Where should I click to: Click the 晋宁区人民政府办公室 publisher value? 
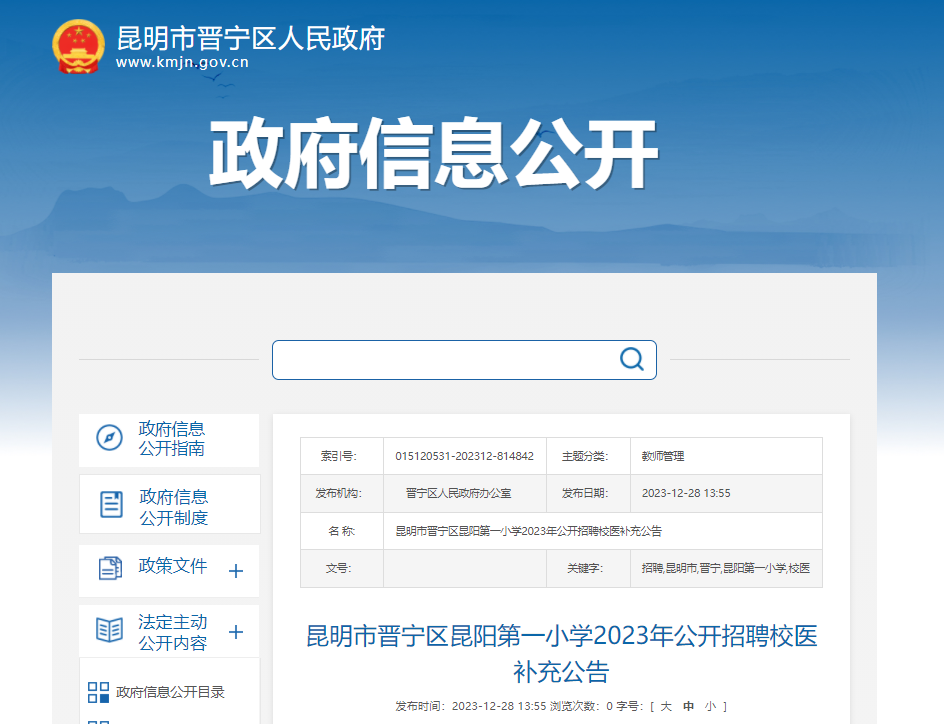click(458, 493)
